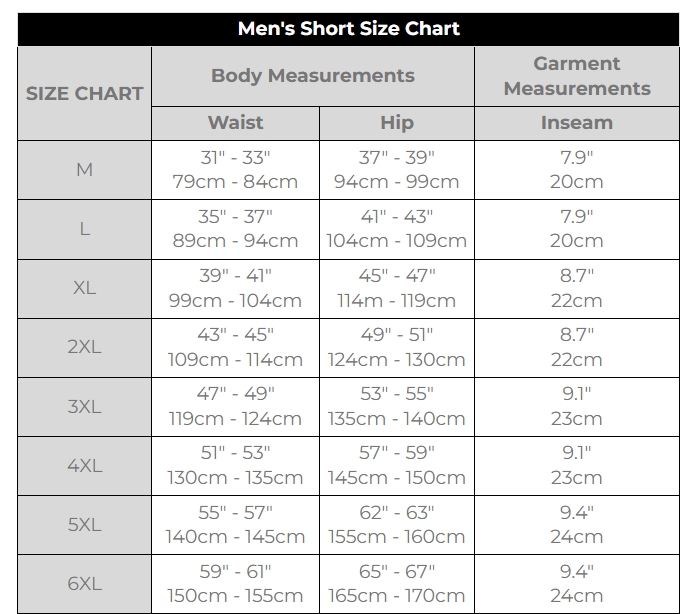Select the SIZE CHART header cell
Viewport: 691px width, 614px height.
coord(85,93)
